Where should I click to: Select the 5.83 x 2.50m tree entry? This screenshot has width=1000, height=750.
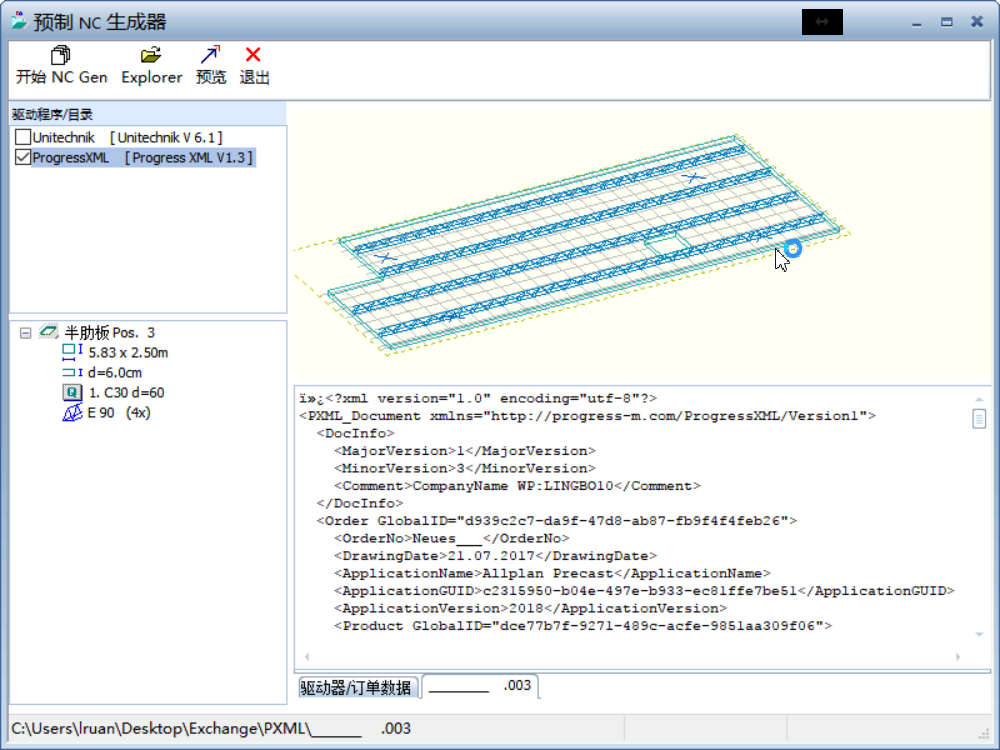[128, 353]
